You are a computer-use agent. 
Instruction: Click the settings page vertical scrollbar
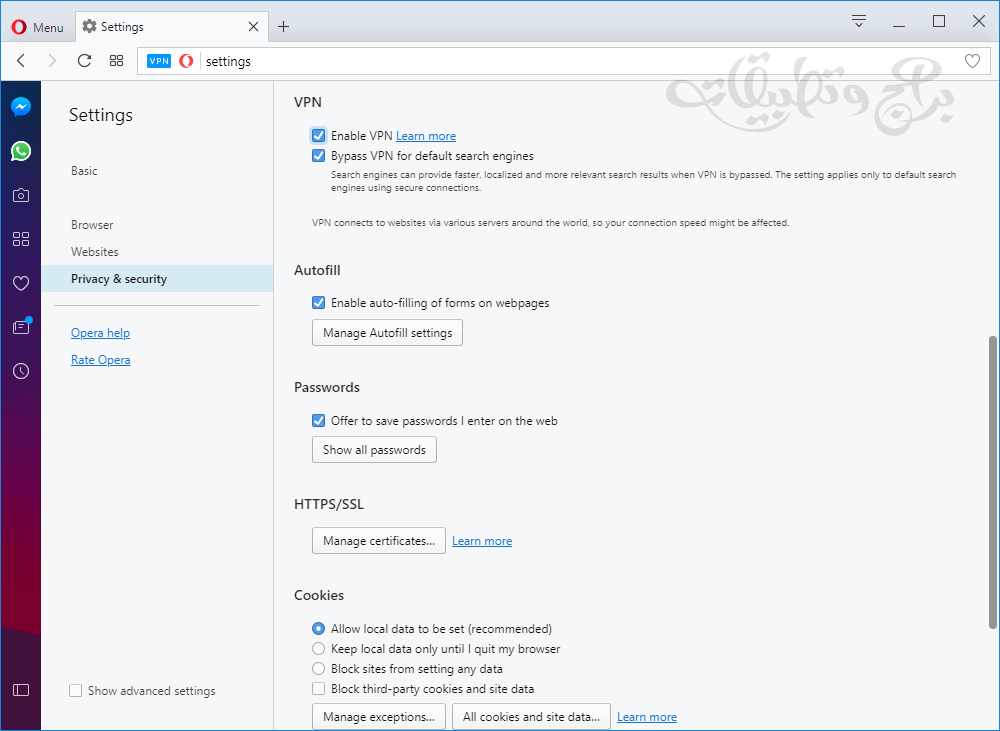pos(992,480)
